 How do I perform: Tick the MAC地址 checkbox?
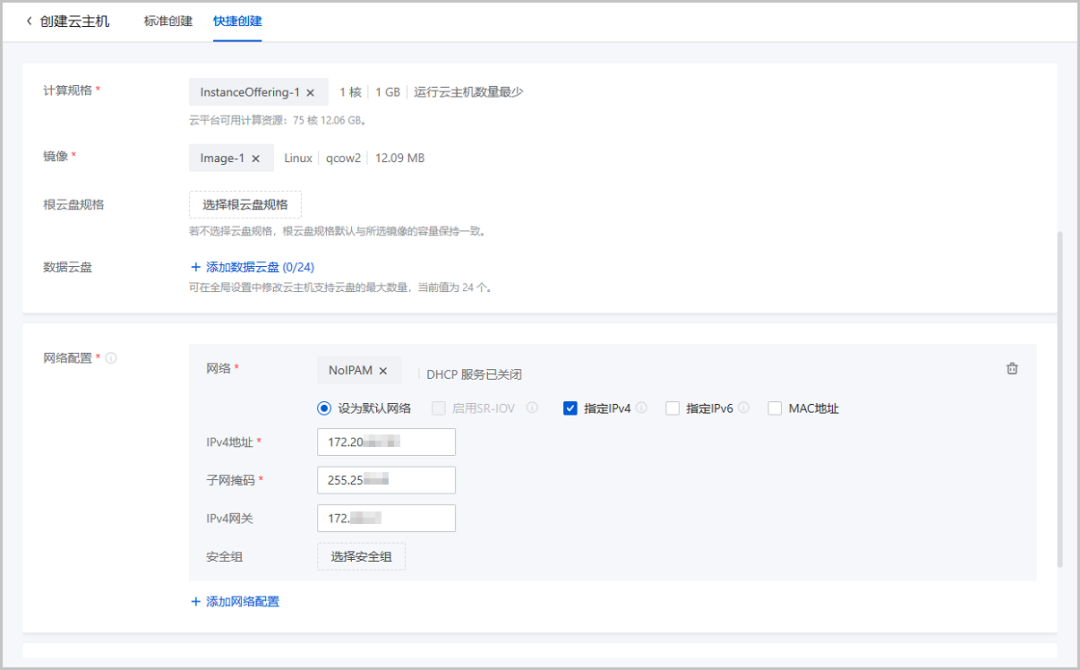point(775,408)
